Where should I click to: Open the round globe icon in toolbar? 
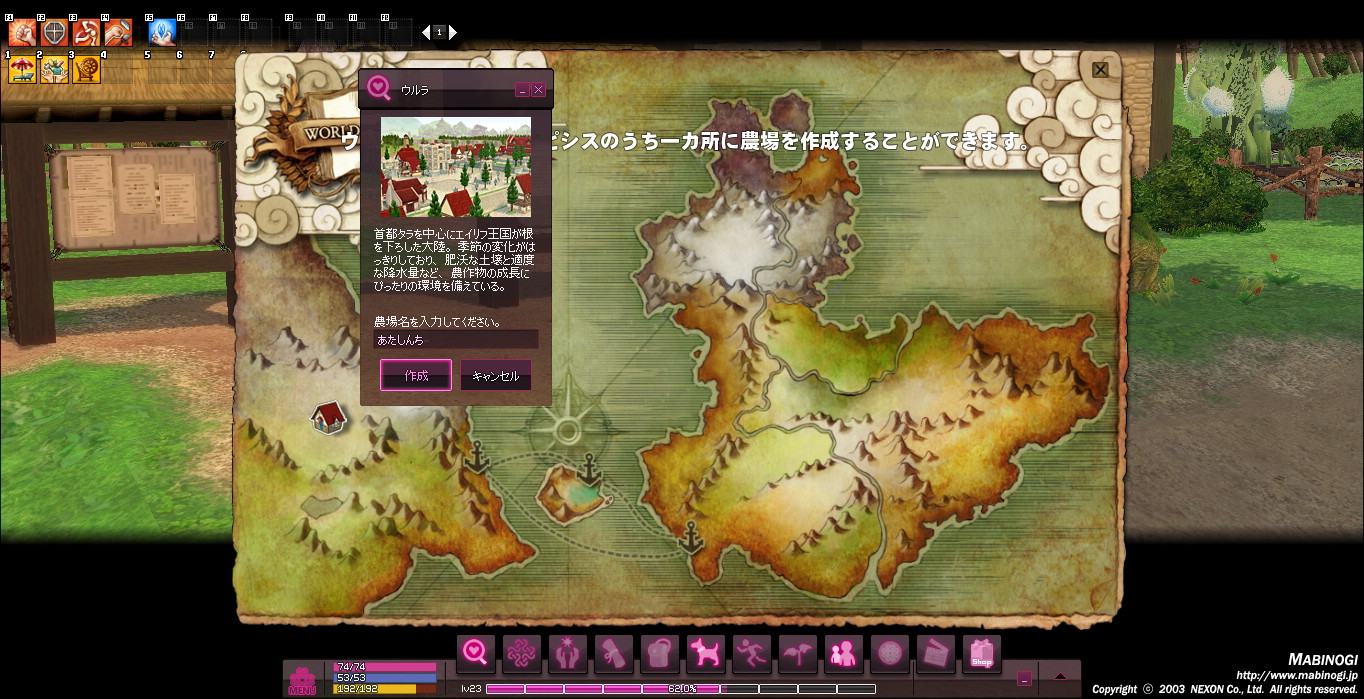tap(890, 653)
